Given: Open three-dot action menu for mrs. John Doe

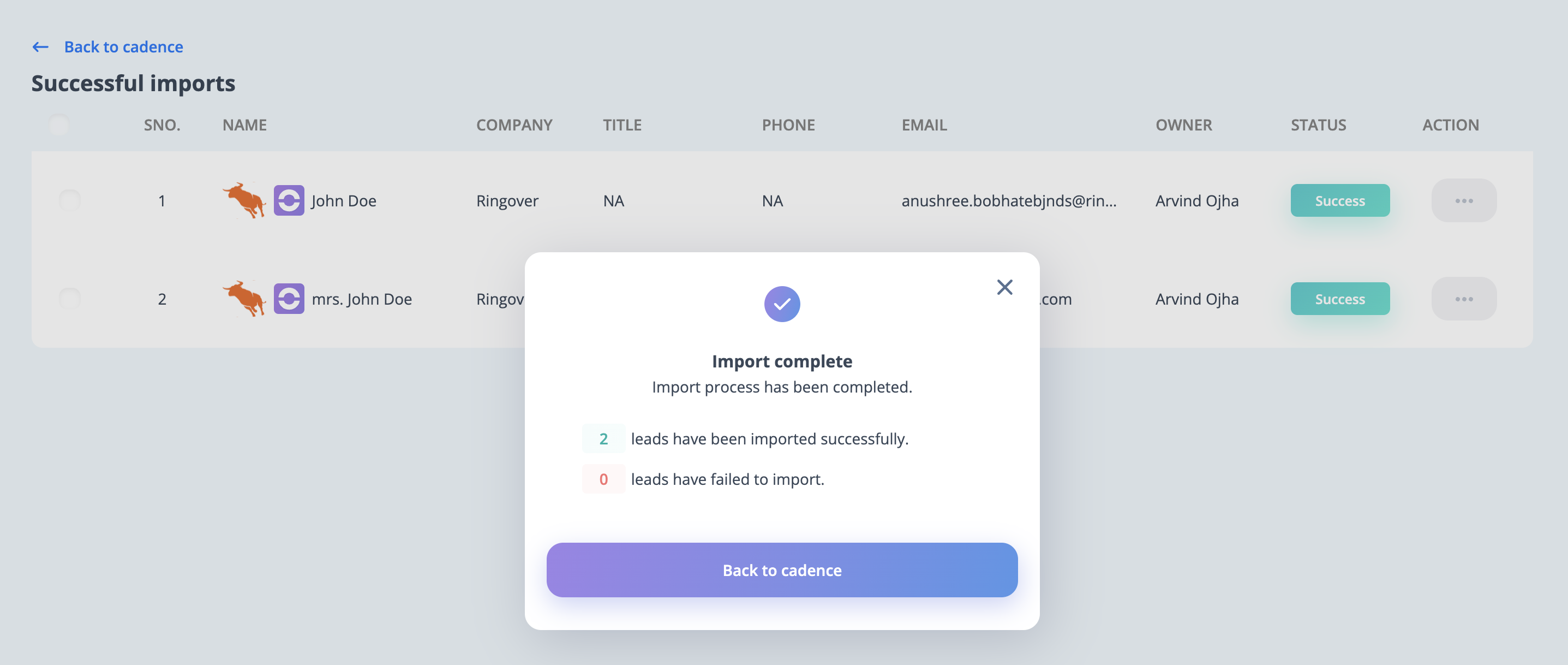Looking at the screenshot, I should tap(1463, 299).
